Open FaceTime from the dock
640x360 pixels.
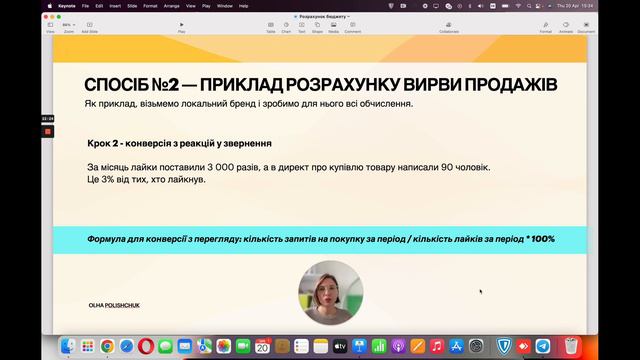coord(243,347)
